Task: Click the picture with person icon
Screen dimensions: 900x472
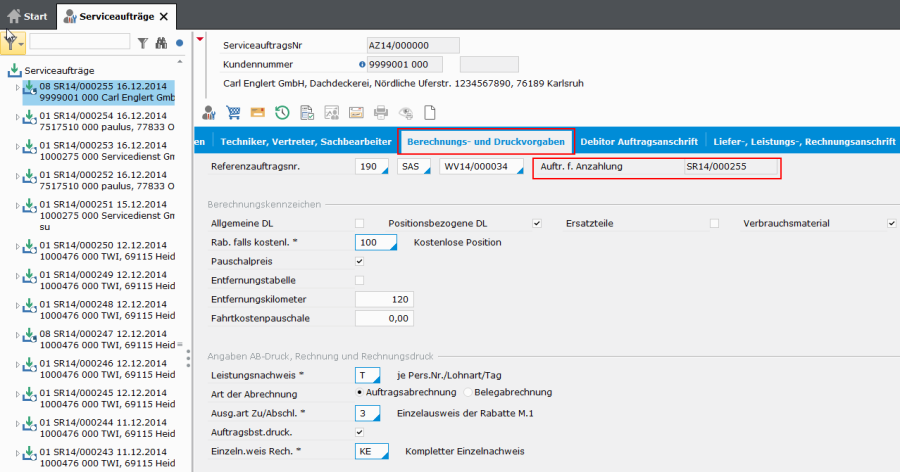Action: click(332, 113)
